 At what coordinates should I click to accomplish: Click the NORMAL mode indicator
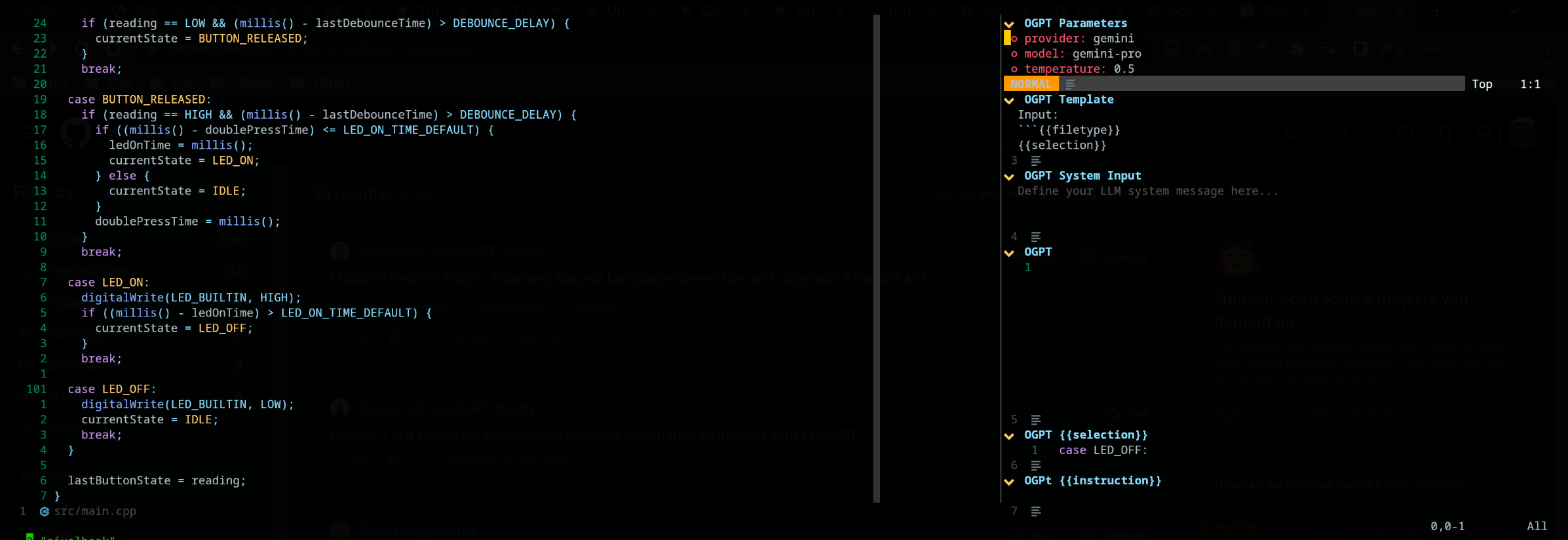click(x=1031, y=84)
